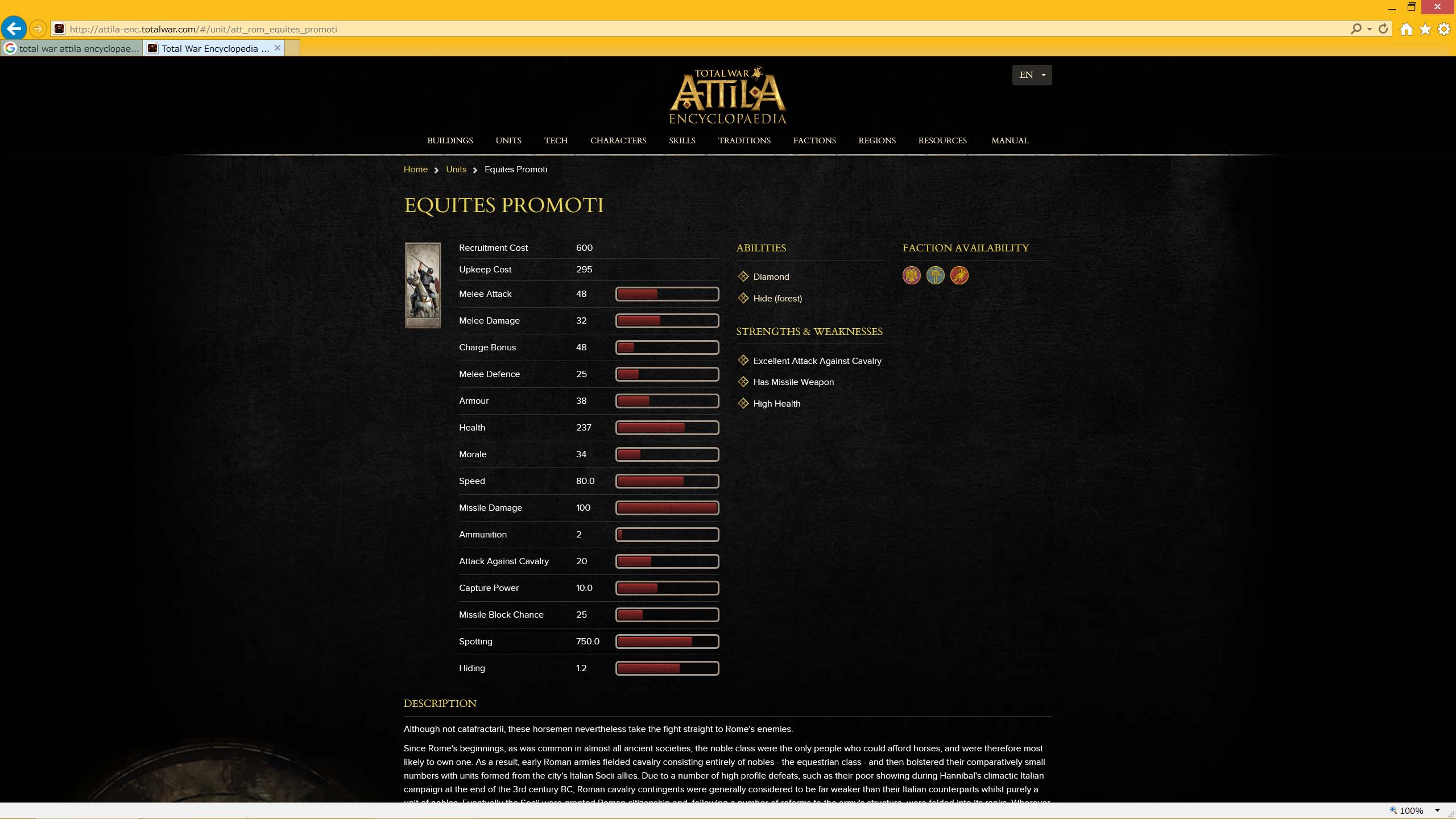Click the Health stat bar
1456x819 pixels.
pyautogui.click(x=667, y=428)
